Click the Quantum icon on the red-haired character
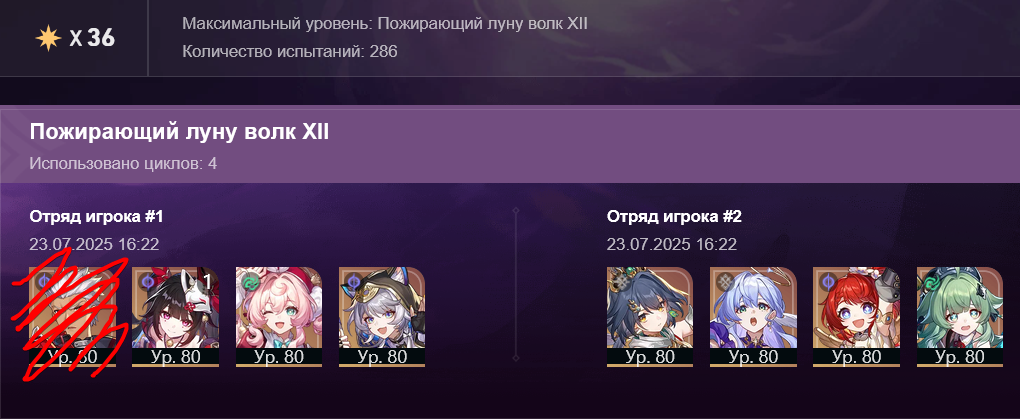 (827, 280)
